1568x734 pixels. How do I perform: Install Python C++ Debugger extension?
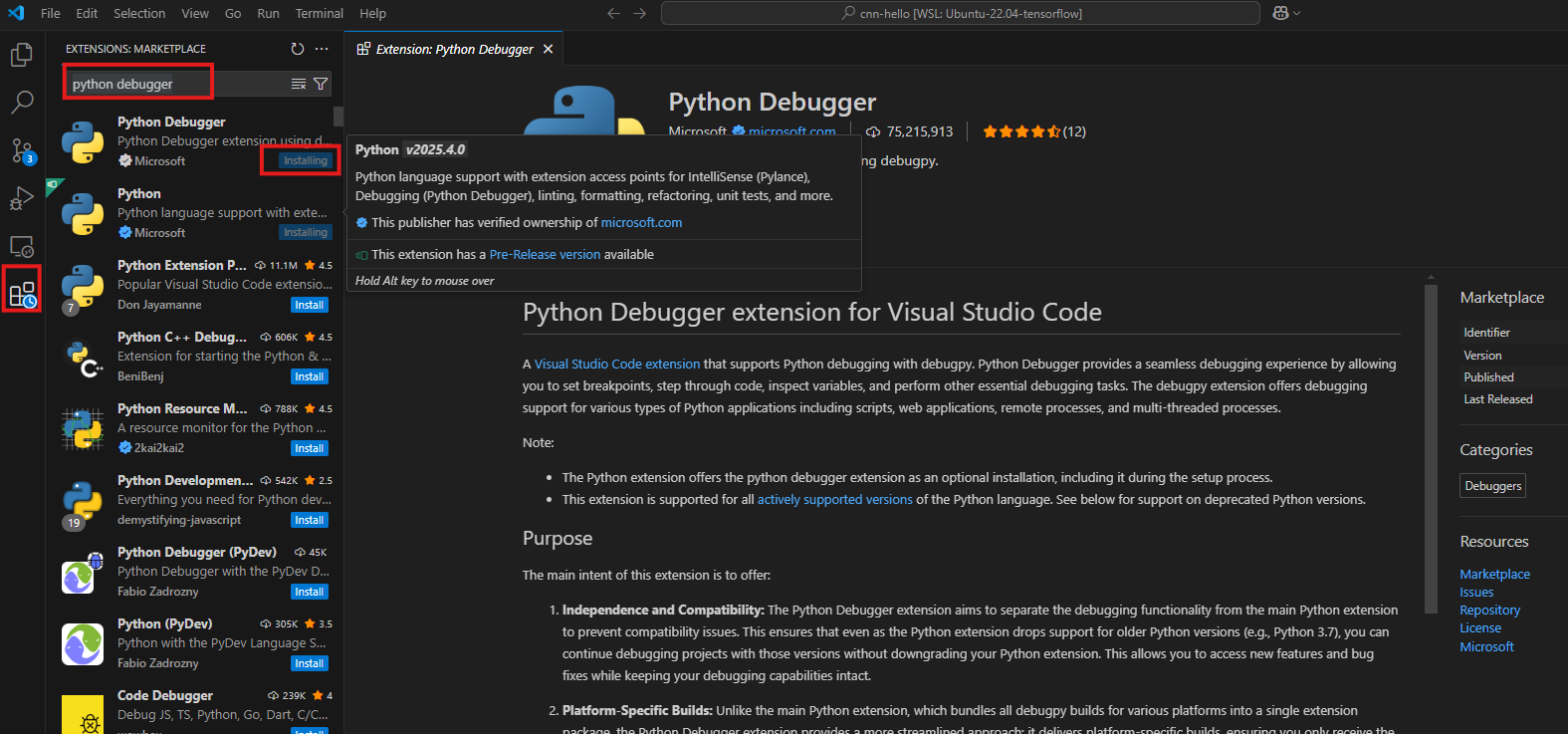tap(309, 376)
